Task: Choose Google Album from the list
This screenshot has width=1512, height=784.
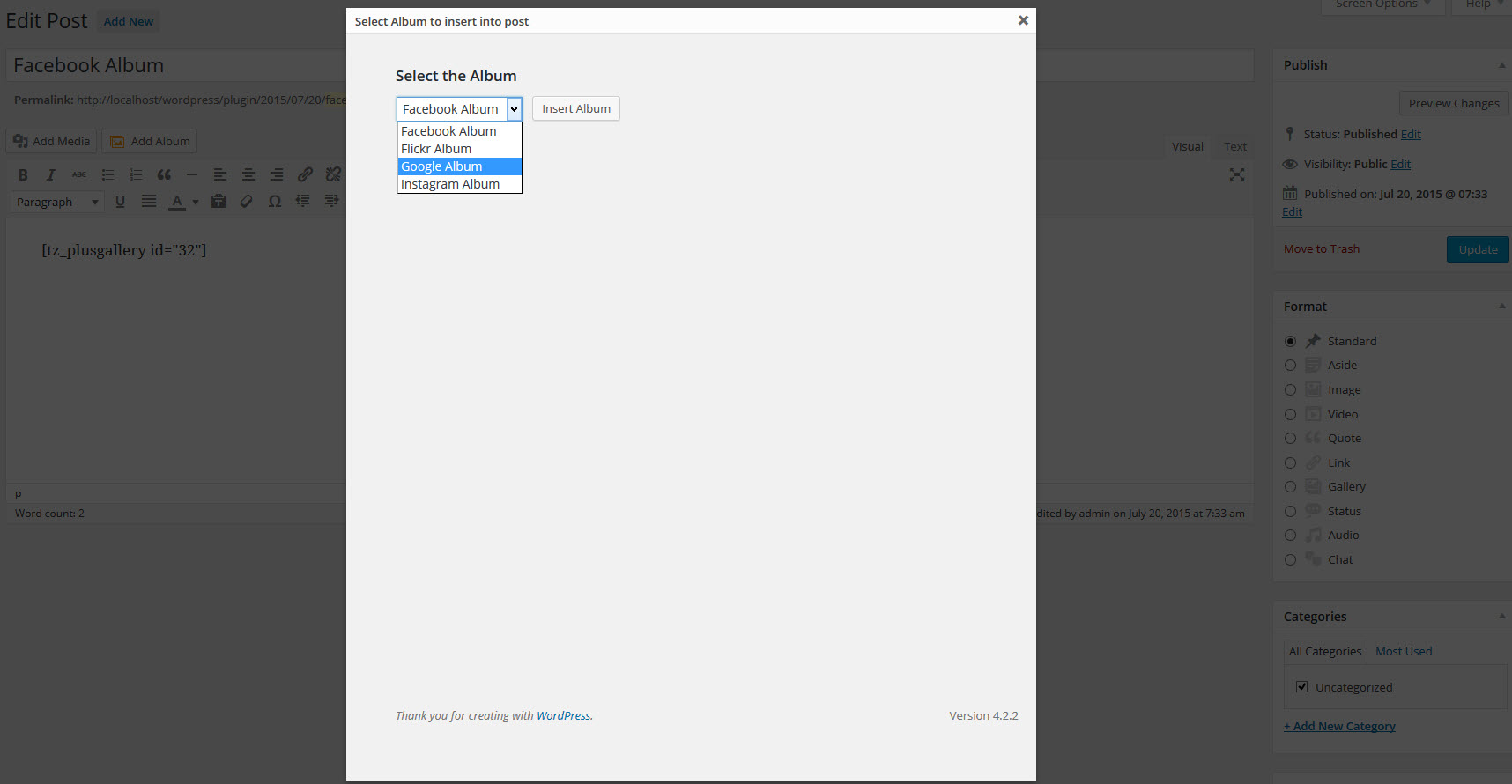Action: click(459, 166)
